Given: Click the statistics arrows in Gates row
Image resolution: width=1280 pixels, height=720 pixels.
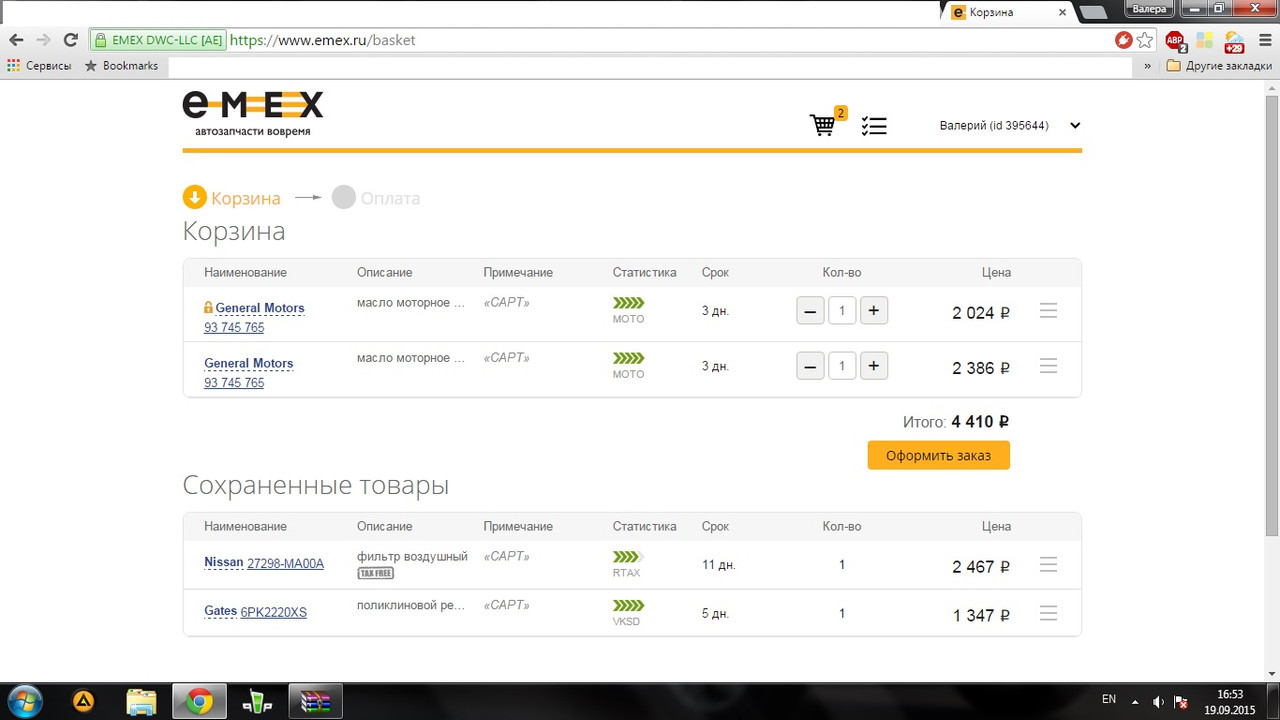Looking at the screenshot, I should click(629, 605).
